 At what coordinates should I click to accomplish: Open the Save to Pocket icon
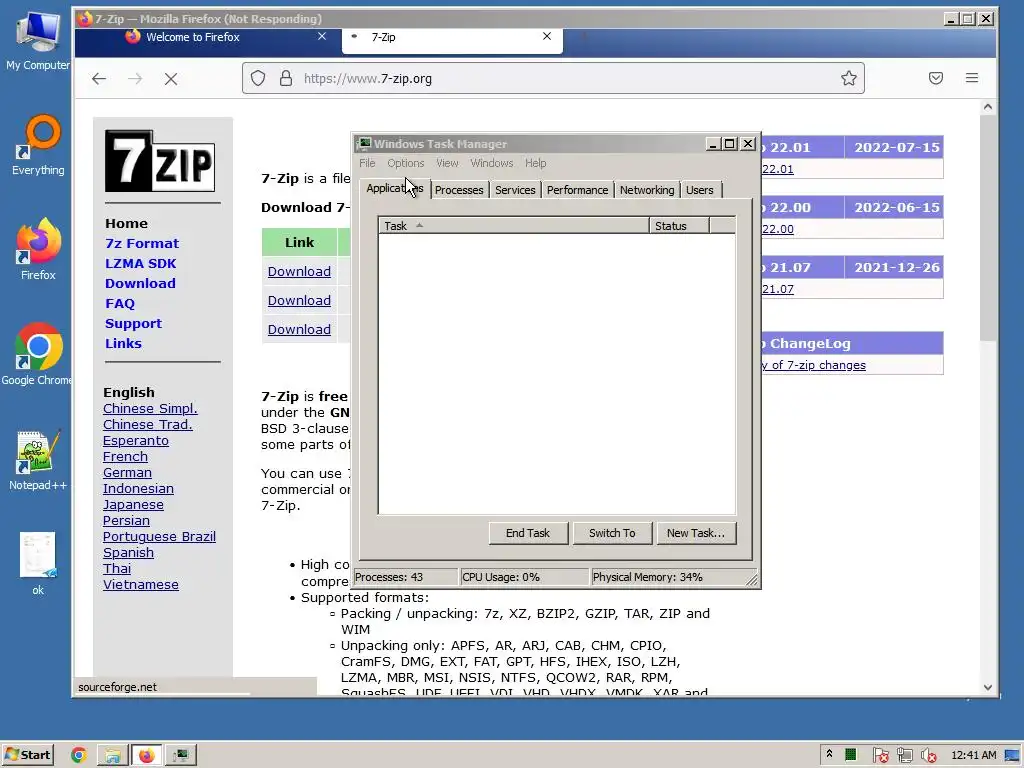936,78
